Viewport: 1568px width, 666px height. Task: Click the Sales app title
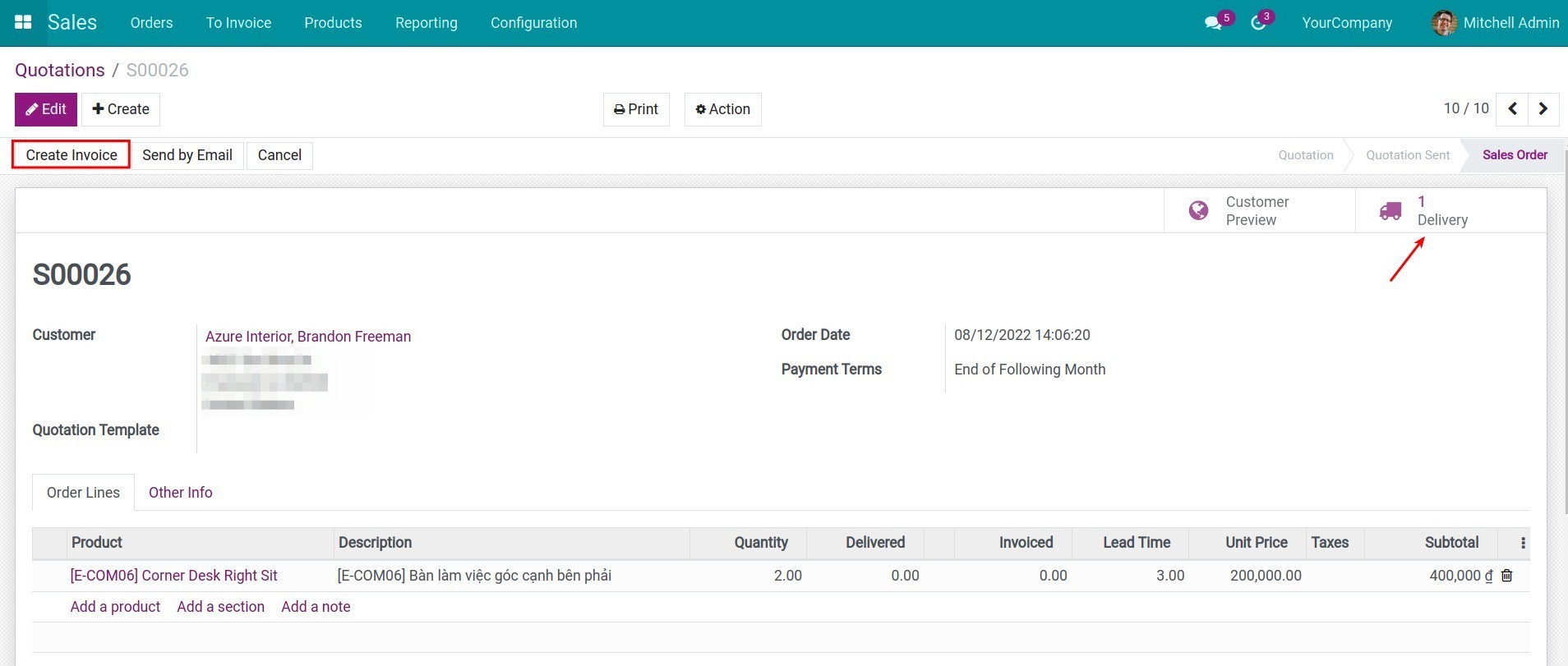(x=72, y=22)
